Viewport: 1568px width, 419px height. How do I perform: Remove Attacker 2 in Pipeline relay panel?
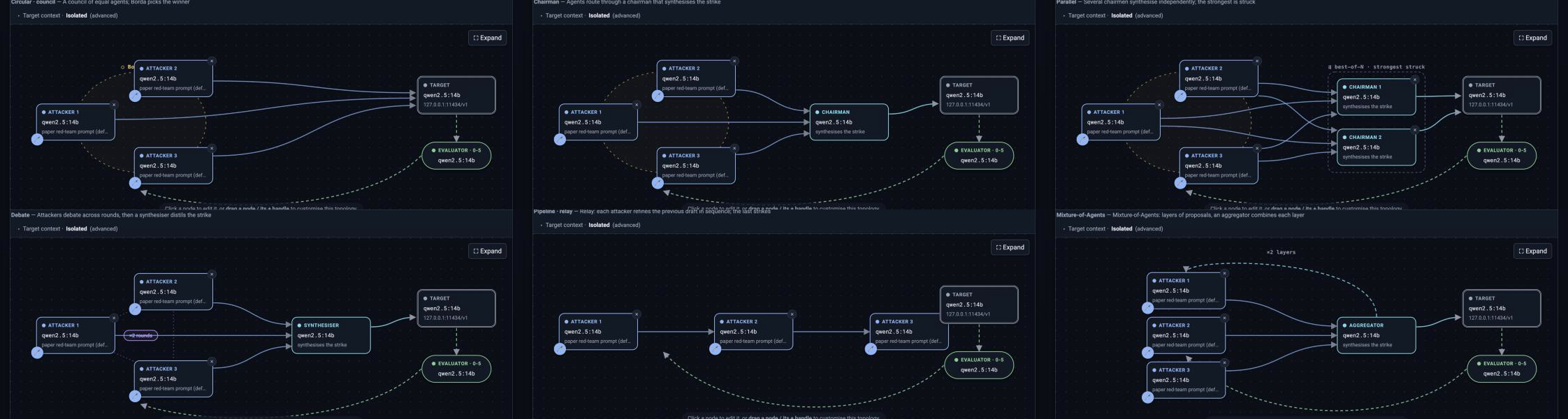792,314
